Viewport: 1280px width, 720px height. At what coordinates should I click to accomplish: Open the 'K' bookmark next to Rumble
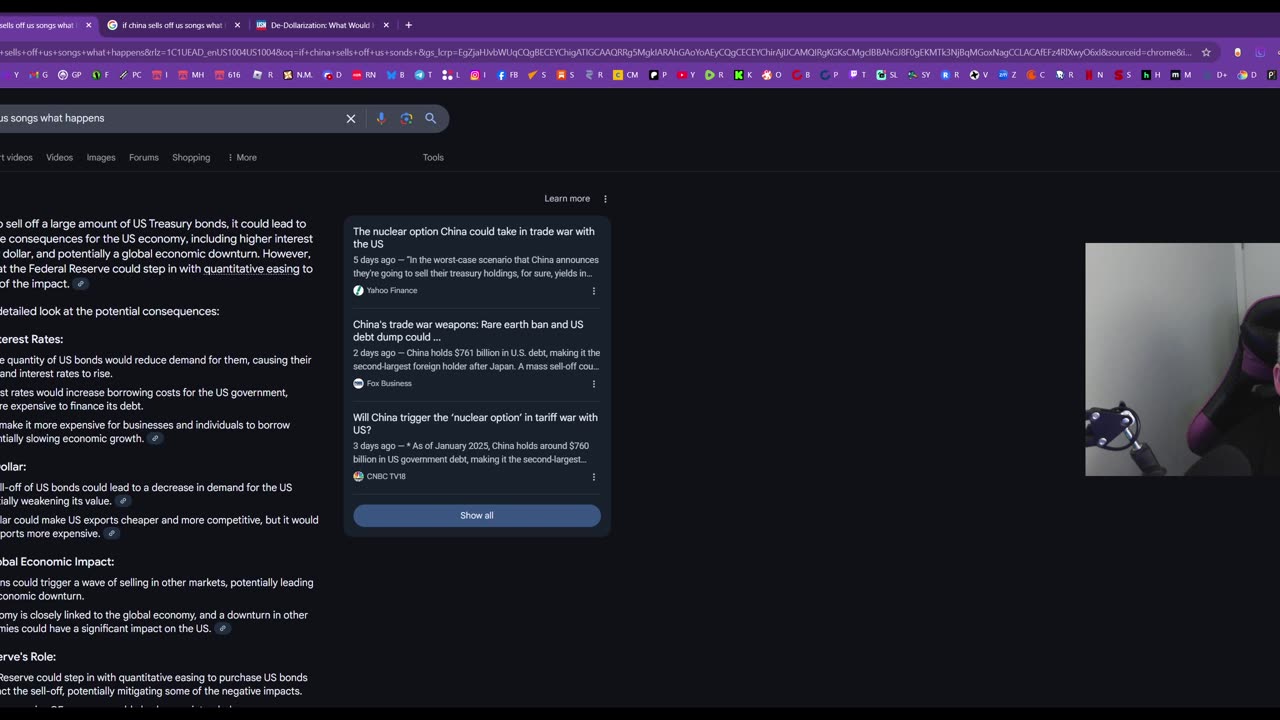(x=745, y=74)
